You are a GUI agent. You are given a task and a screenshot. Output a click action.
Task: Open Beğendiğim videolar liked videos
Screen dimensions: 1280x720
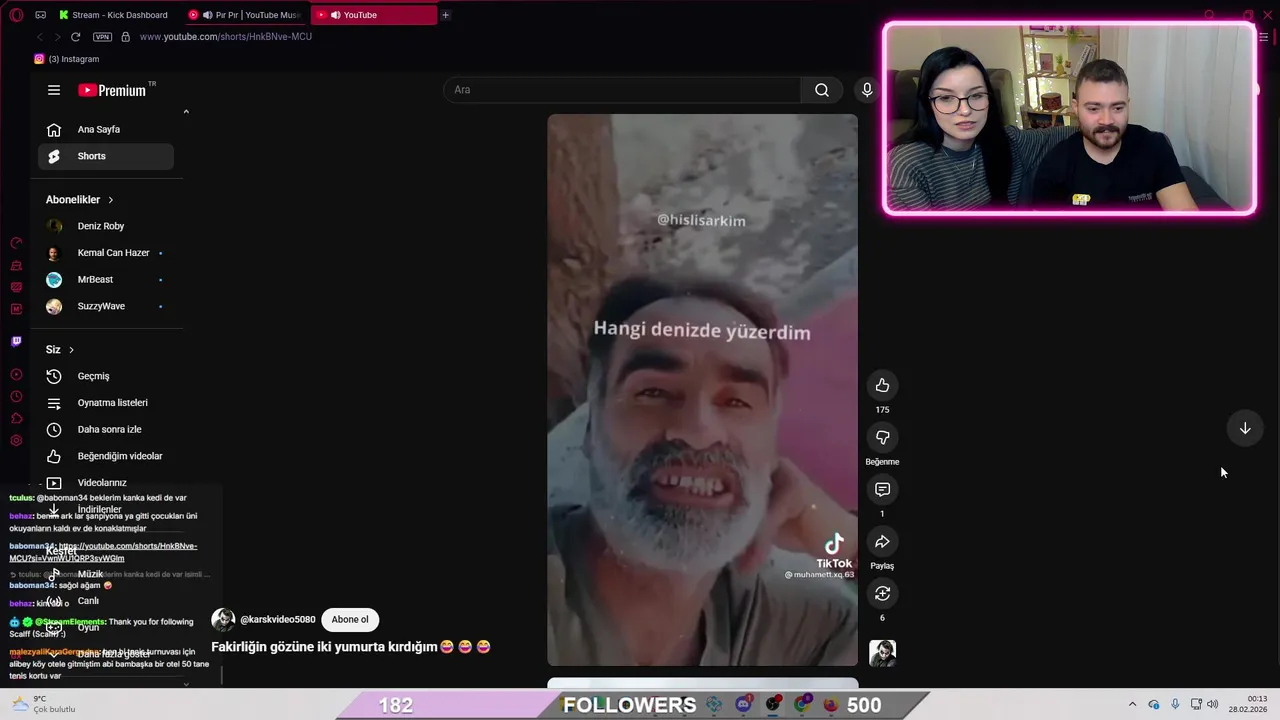[x=106, y=456]
